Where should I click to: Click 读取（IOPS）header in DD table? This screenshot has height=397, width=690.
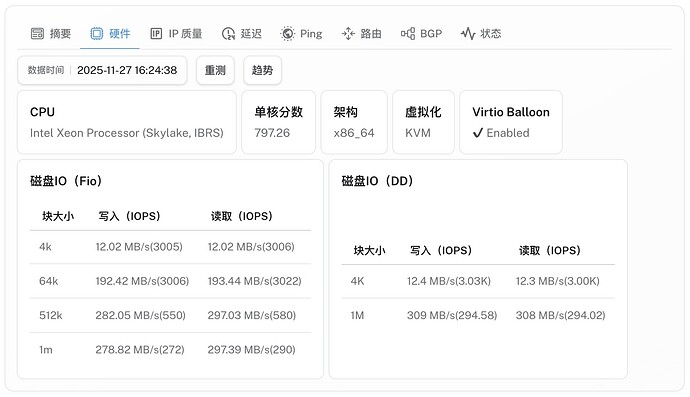550,250
